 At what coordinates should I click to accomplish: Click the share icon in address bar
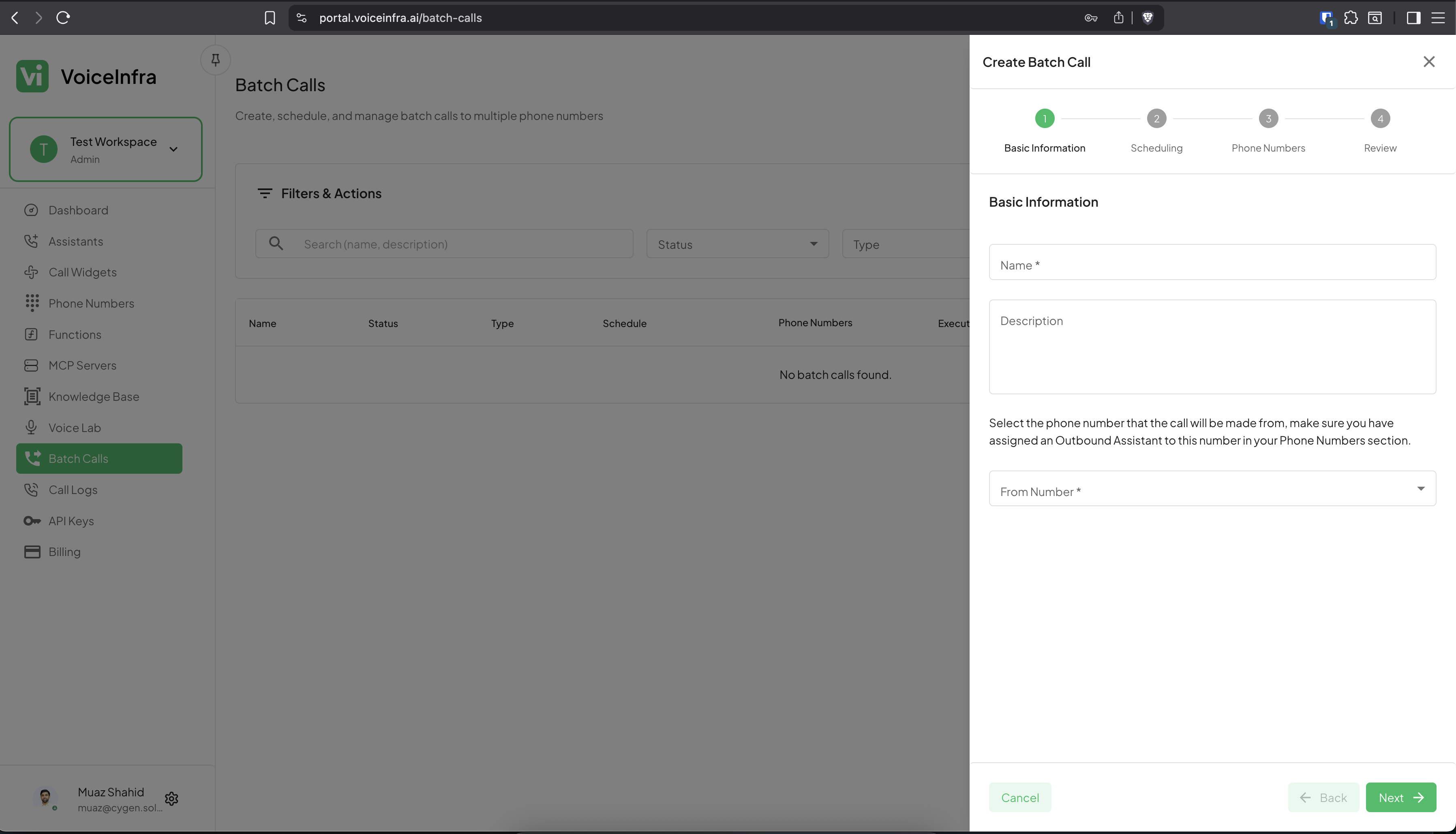point(1118,18)
